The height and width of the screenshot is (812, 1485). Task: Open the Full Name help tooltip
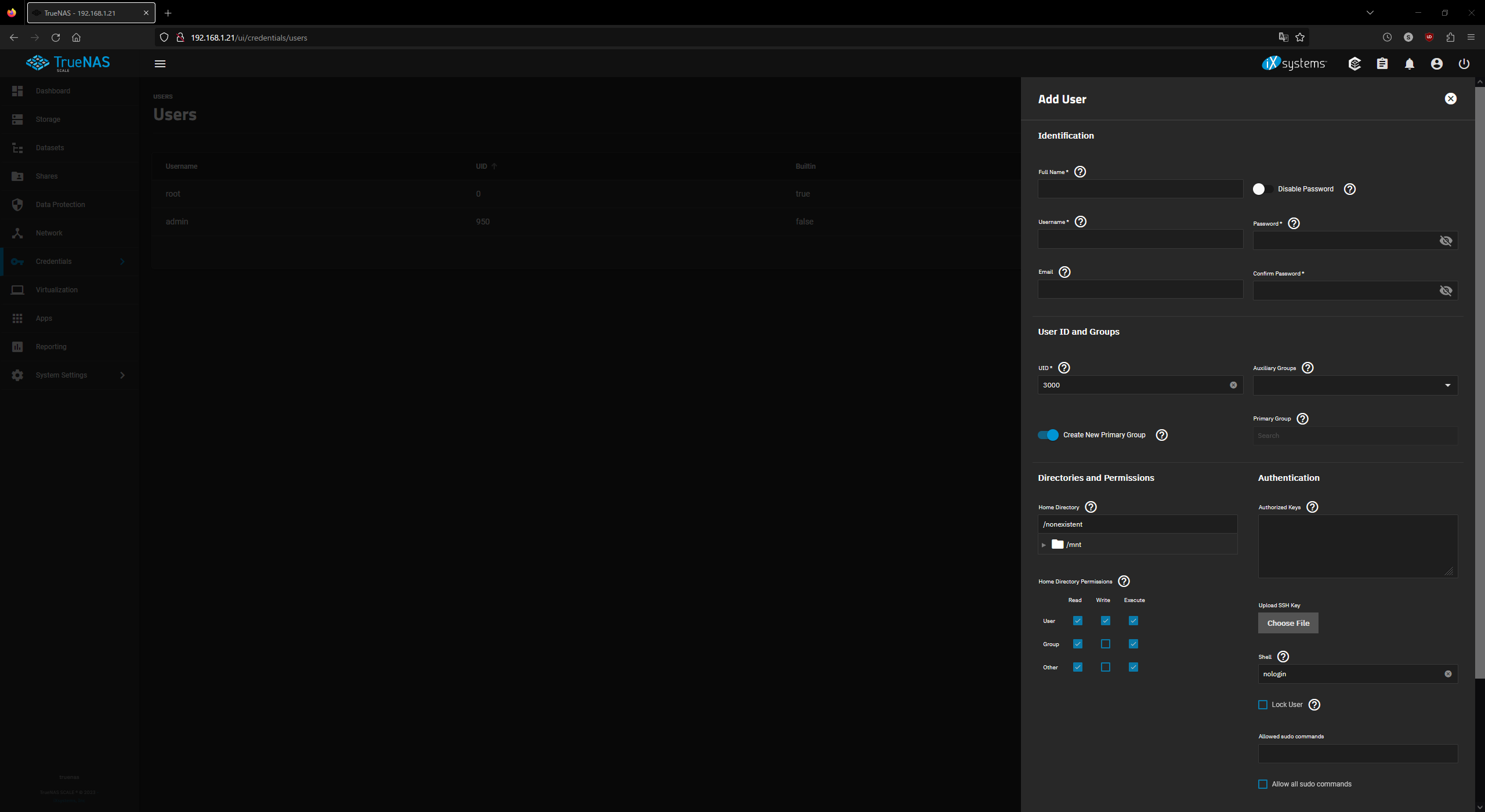pos(1080,172)
